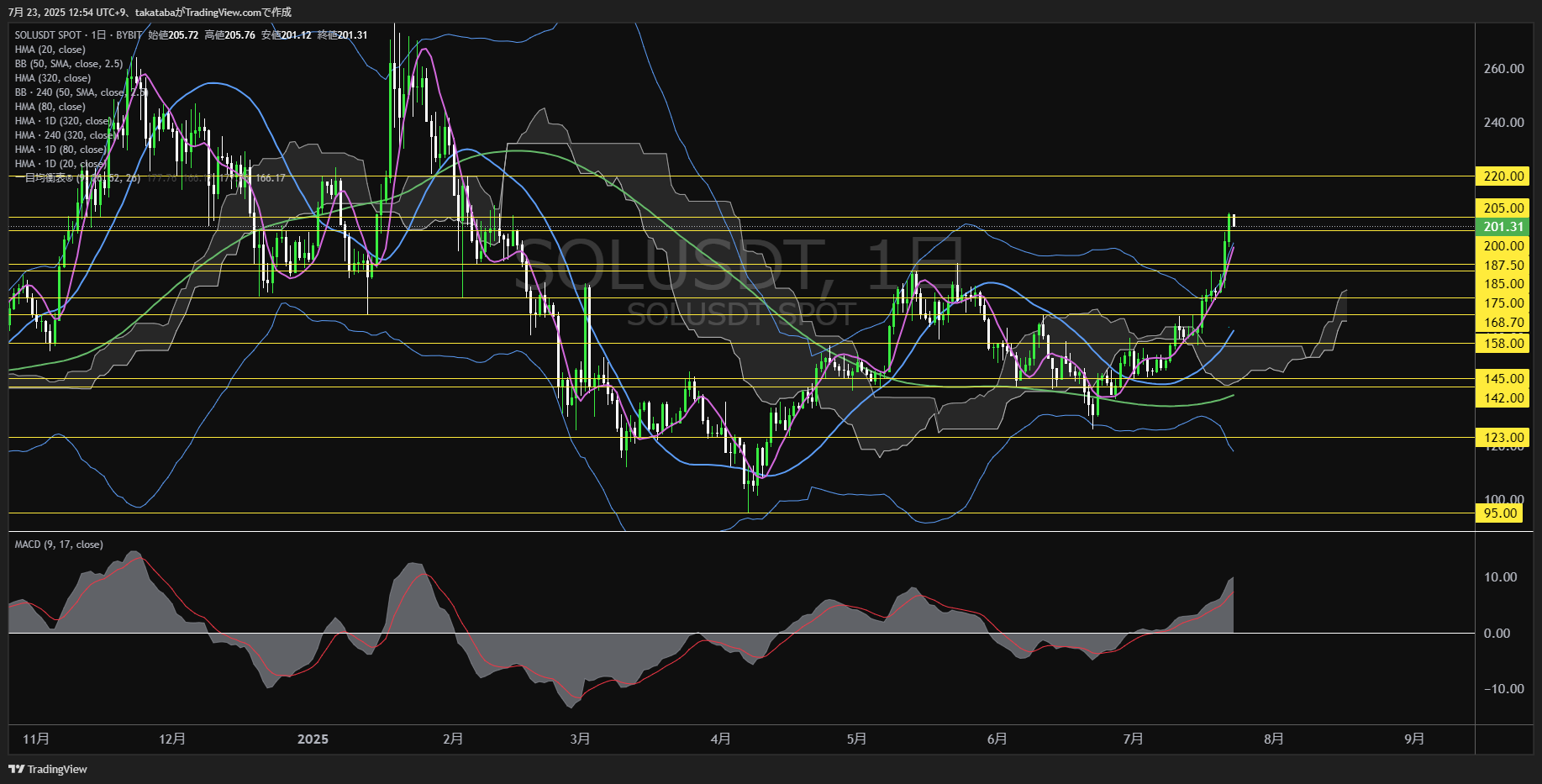Click the 260.00 price scale value

click(x=1503, y=69)
